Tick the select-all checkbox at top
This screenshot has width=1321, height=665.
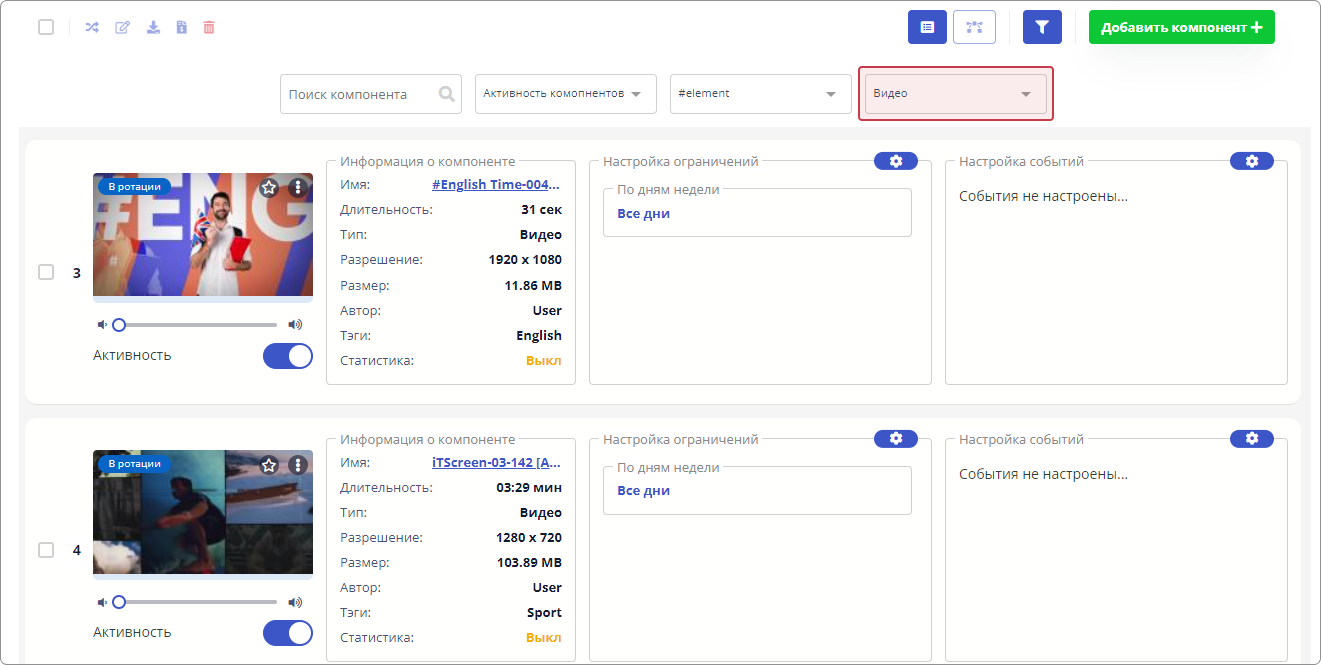click(x=46, y=27)
